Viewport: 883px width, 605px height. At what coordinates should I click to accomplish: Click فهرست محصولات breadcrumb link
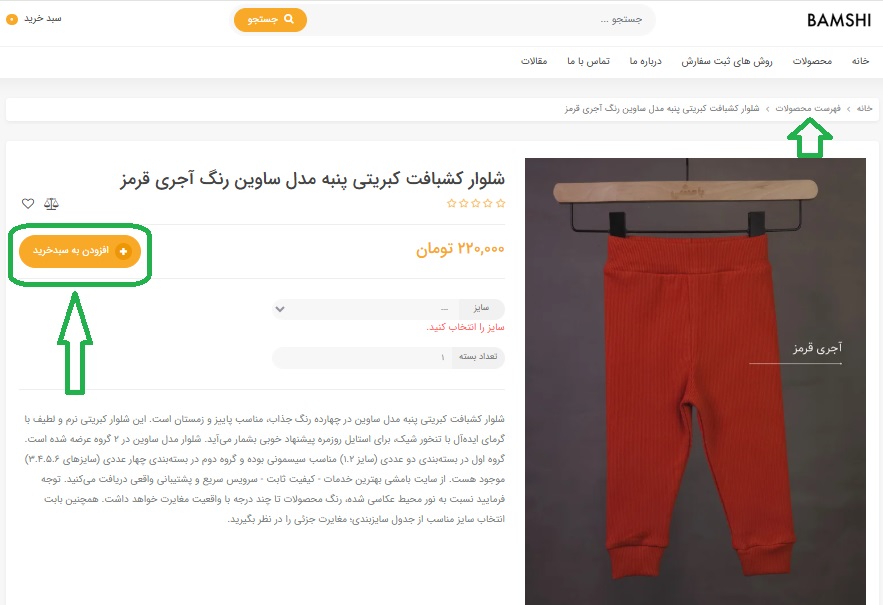tap(808, 108)
